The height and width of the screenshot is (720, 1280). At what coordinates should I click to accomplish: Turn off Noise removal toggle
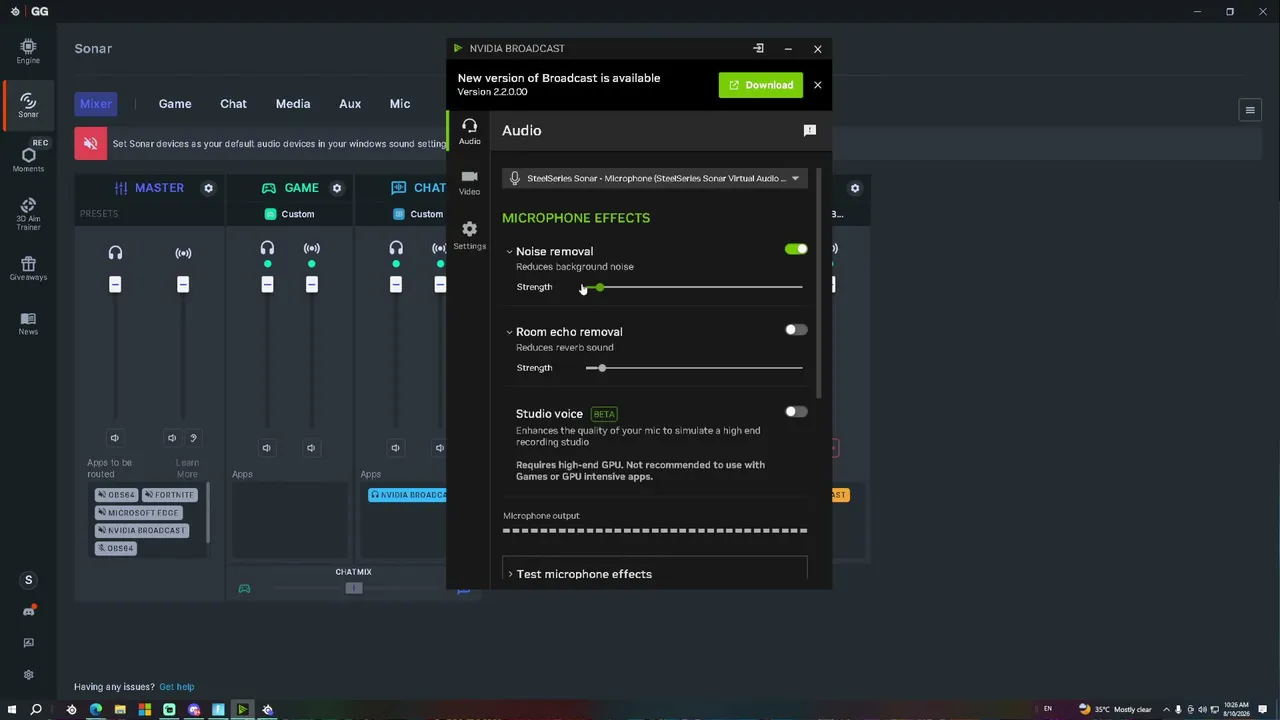(x=796, y=249)
